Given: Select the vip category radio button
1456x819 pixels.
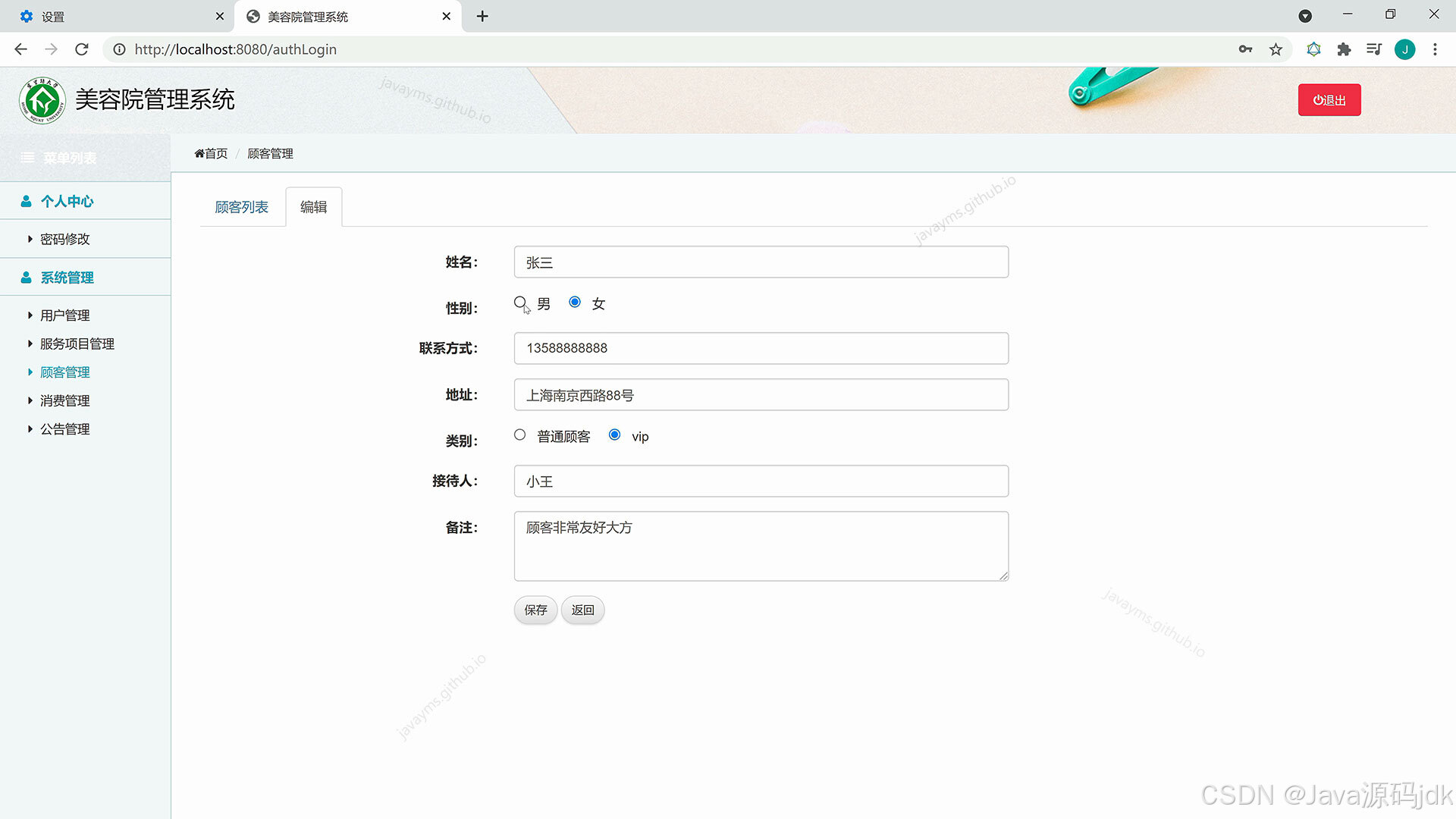Looking at the screenshot, I should click(x=614, y=435).
